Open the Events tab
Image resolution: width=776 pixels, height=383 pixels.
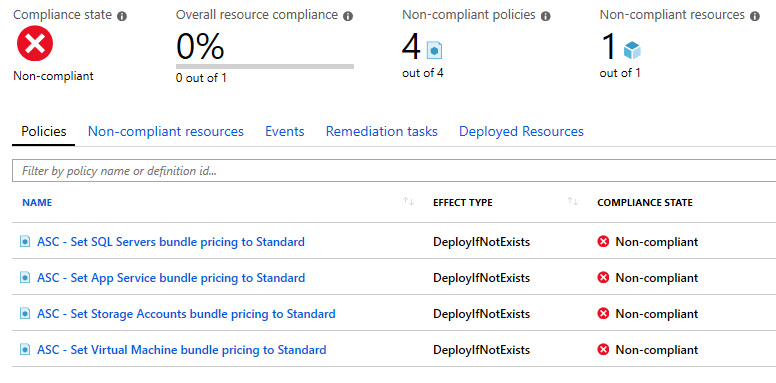click(x=285, y=131)
